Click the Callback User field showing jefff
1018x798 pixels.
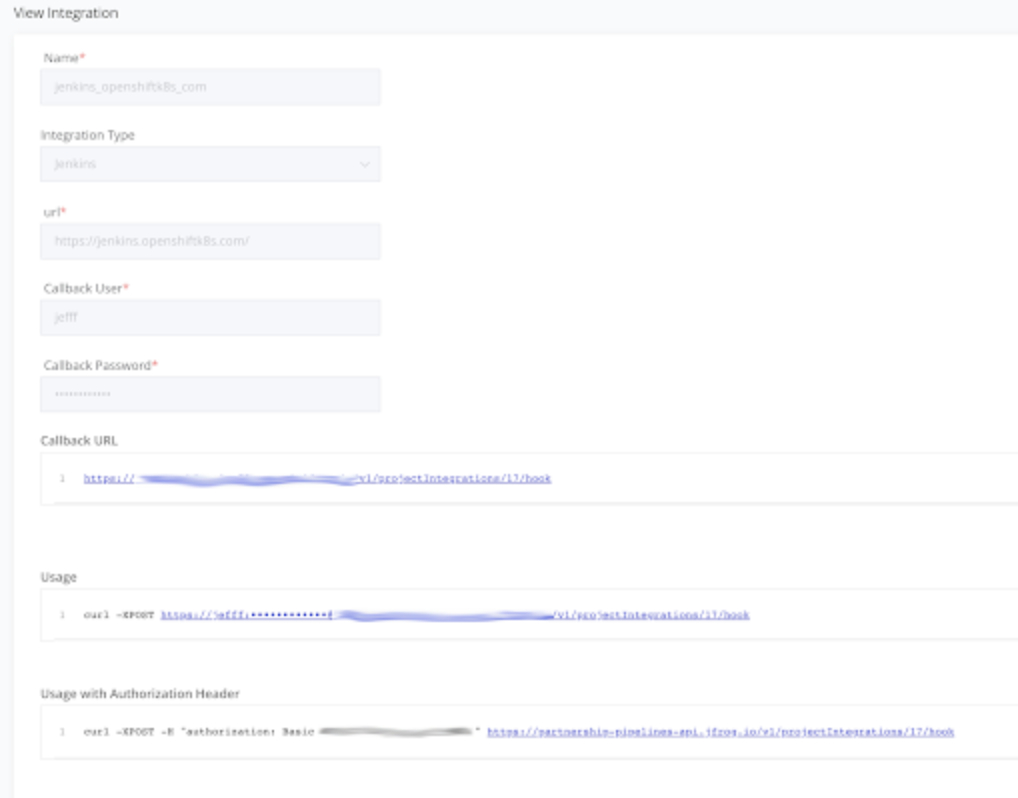point(210,318)
